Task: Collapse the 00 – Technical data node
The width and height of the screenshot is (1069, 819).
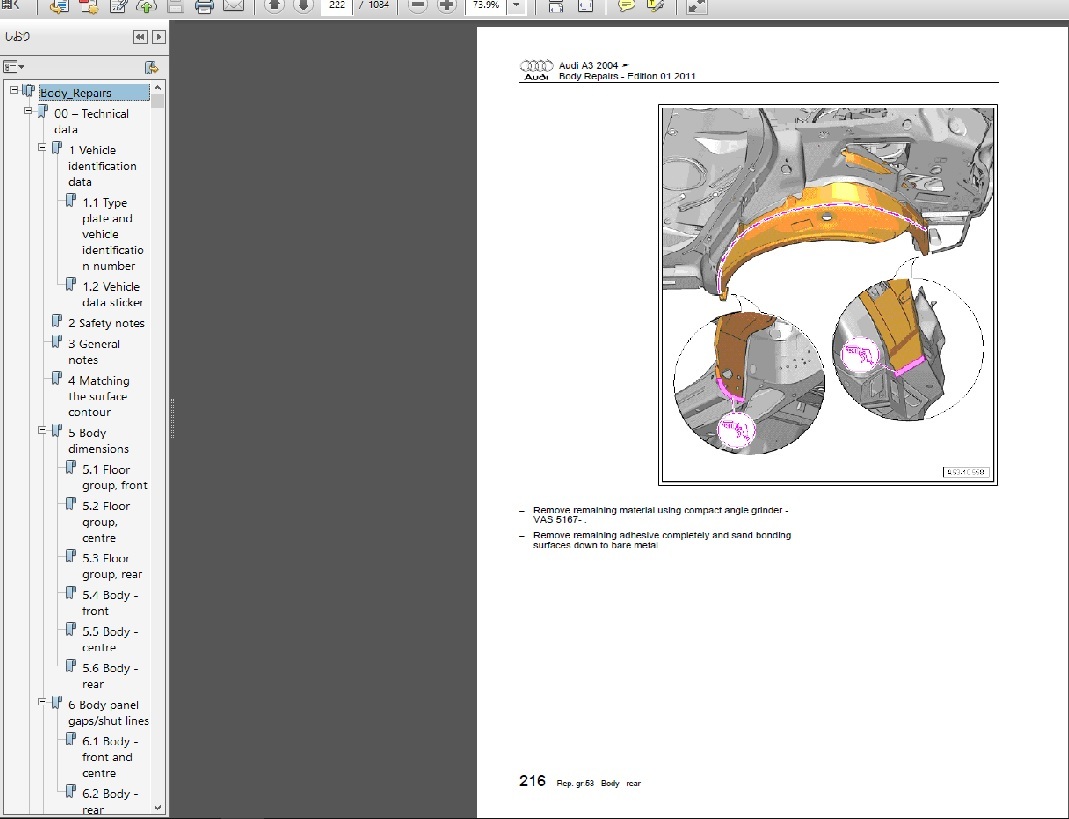Action: [28, 110]
